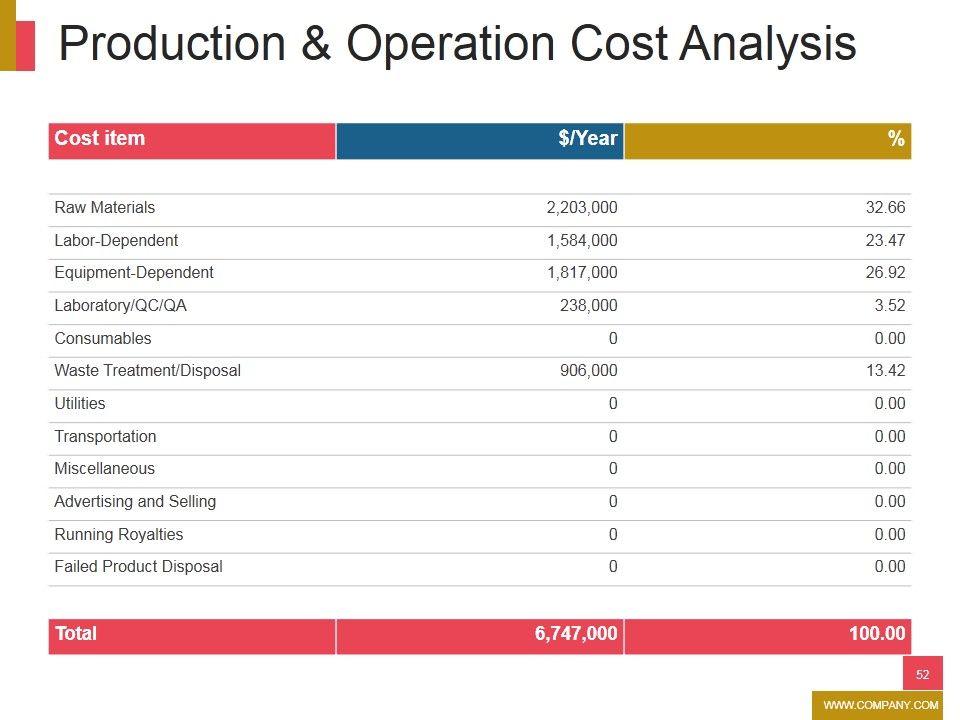Click the 'Equipment-Dependent' row label
This screenshot has height=720, width=960.
(133, 273)
